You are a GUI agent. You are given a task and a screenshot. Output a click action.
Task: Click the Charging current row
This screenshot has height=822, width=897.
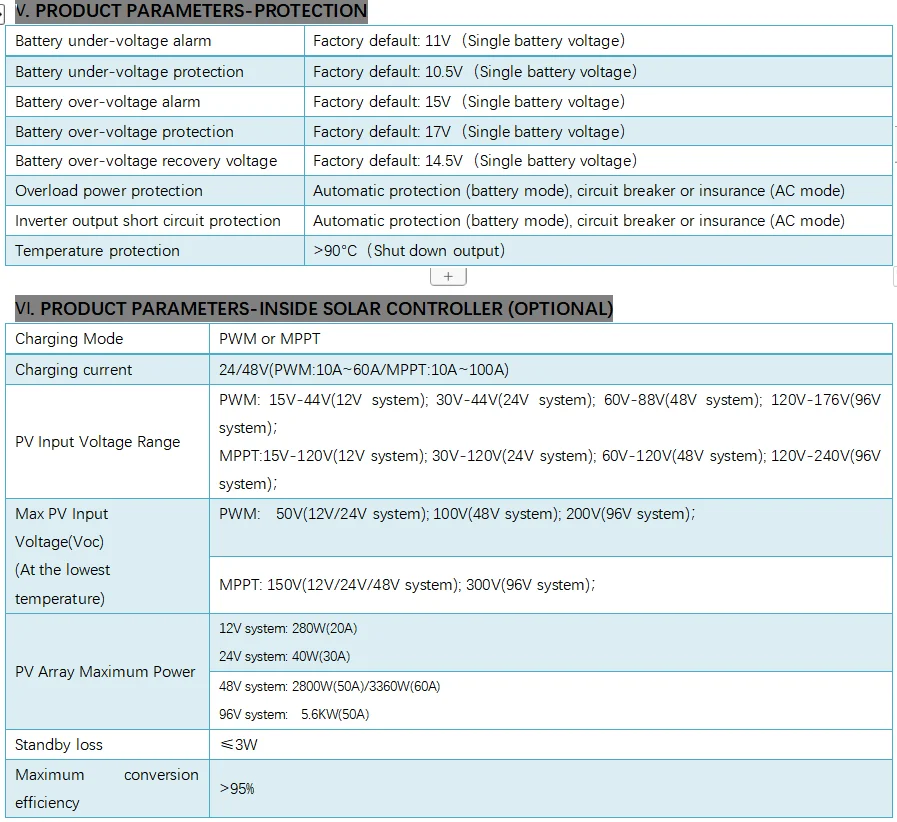click(73, 369)
